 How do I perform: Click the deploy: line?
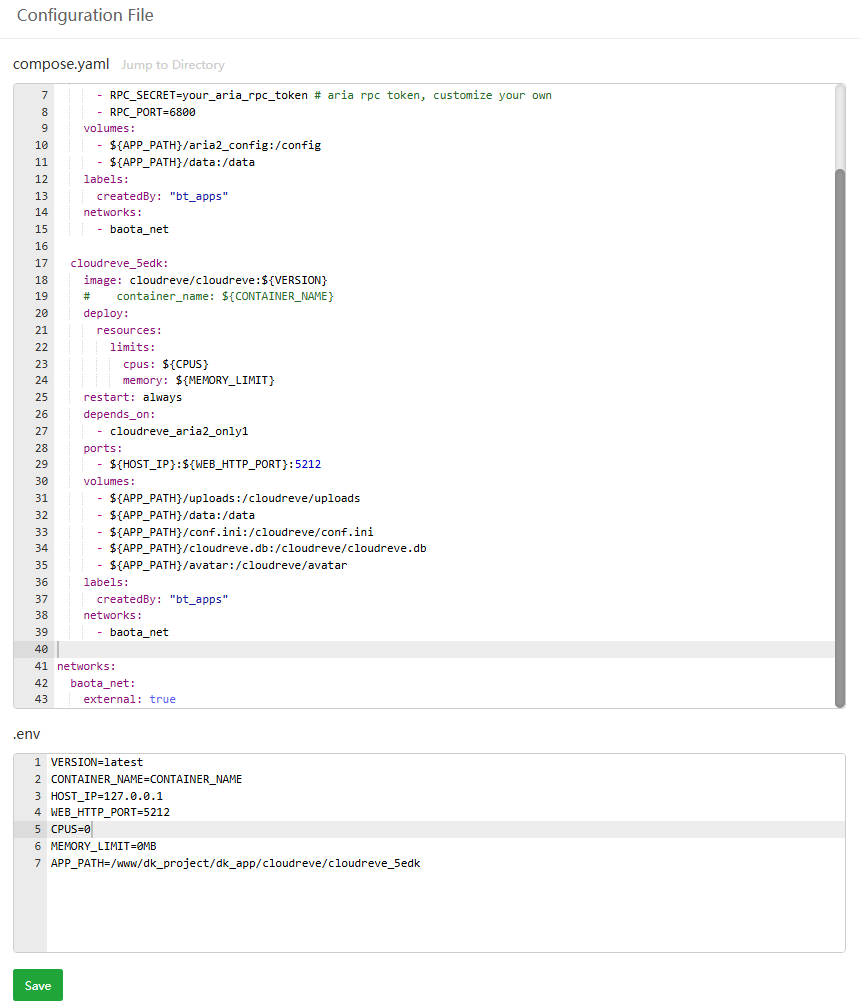pos(106,313)
